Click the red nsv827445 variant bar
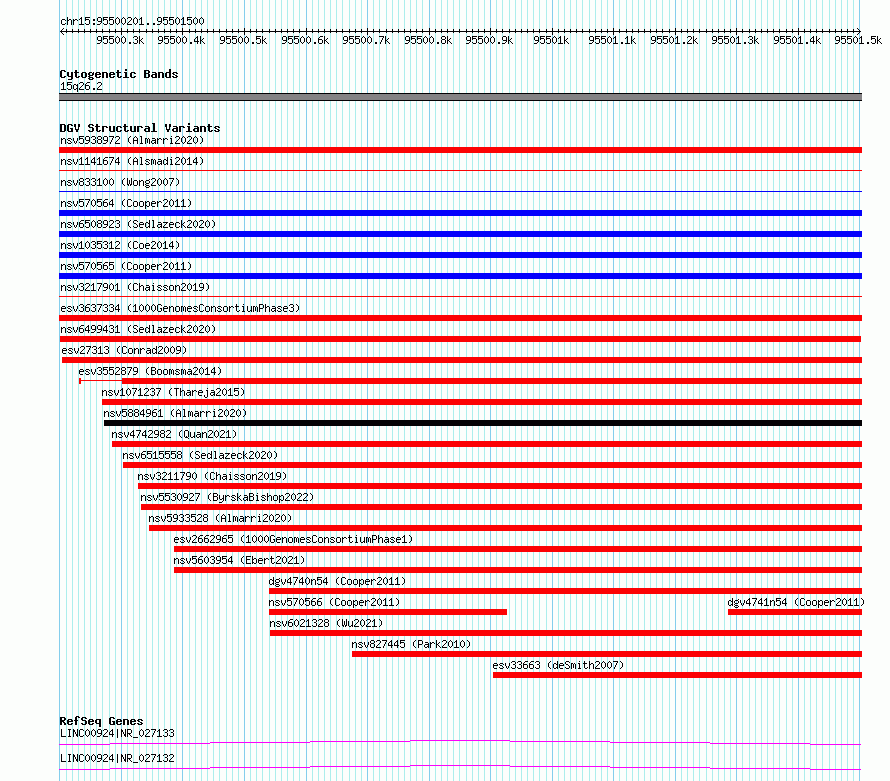 [607, 654]
